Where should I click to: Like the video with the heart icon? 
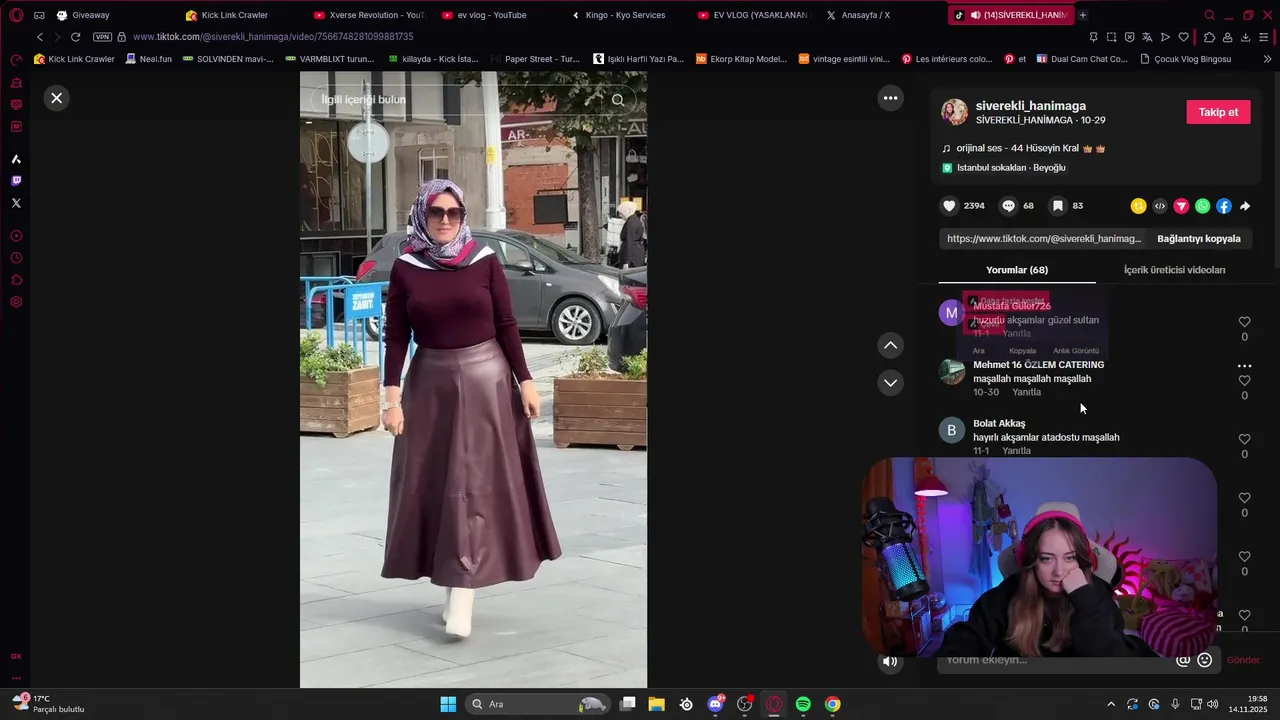point(949,206)
